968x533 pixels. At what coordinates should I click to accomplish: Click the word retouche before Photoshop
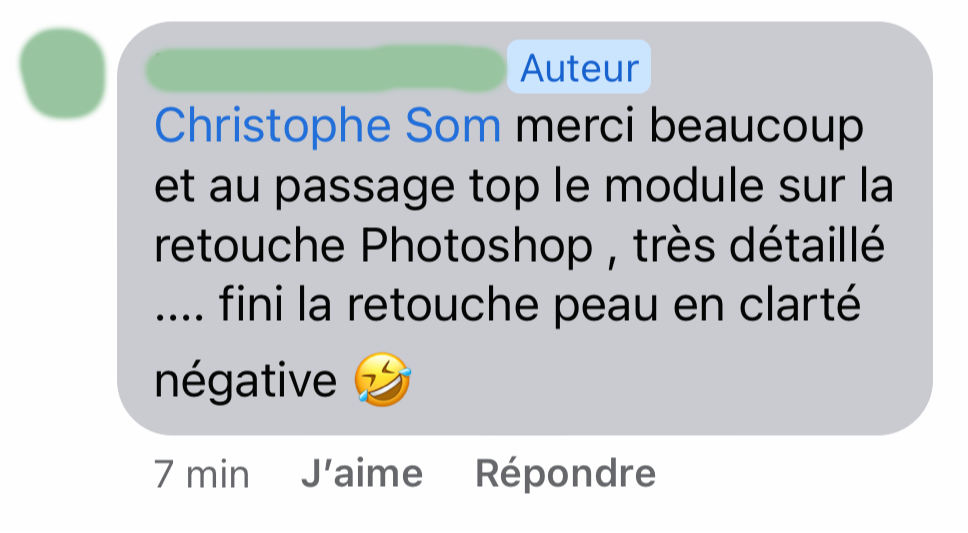click(249, 246)
